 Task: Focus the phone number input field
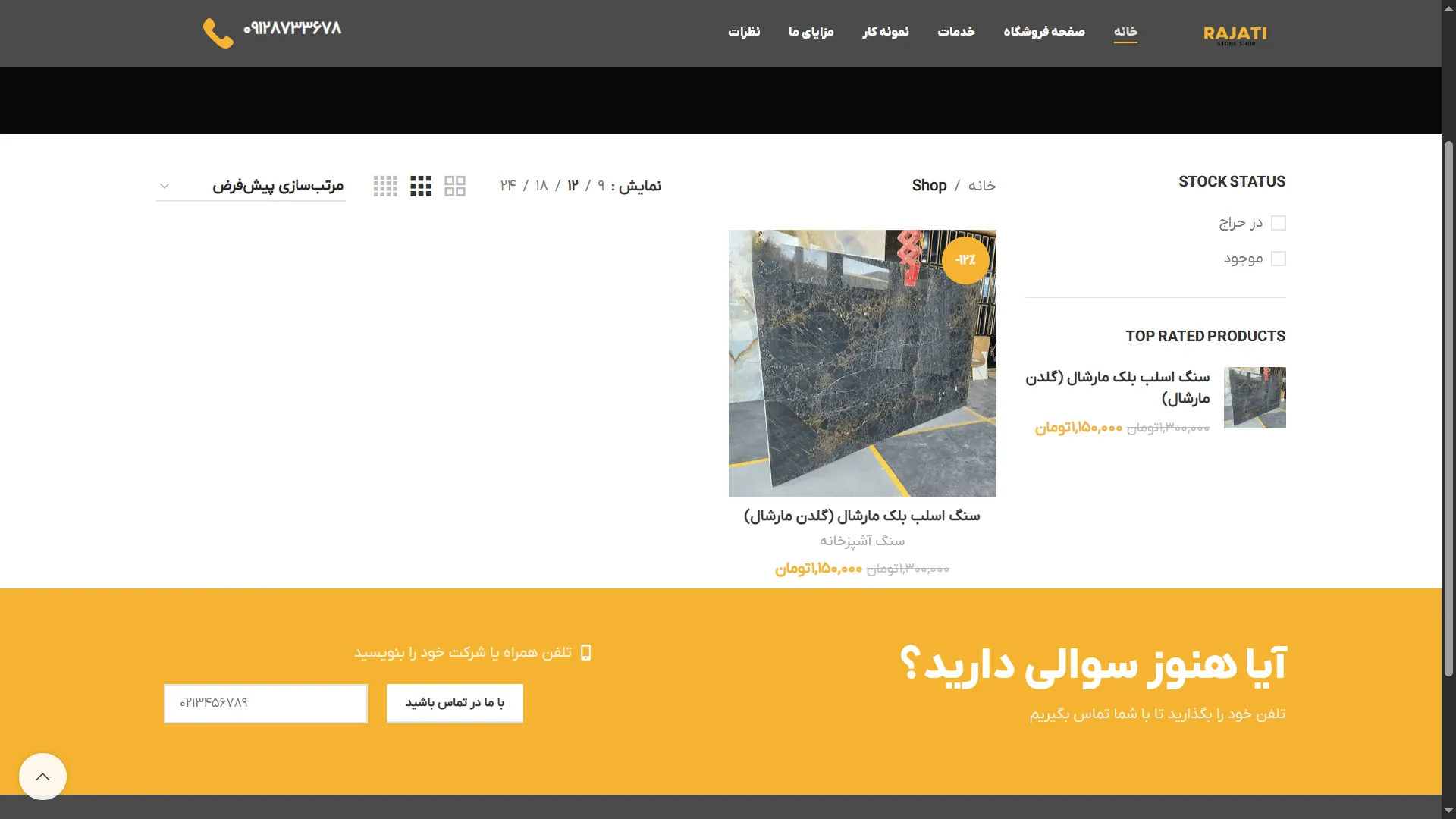(265, 704)
